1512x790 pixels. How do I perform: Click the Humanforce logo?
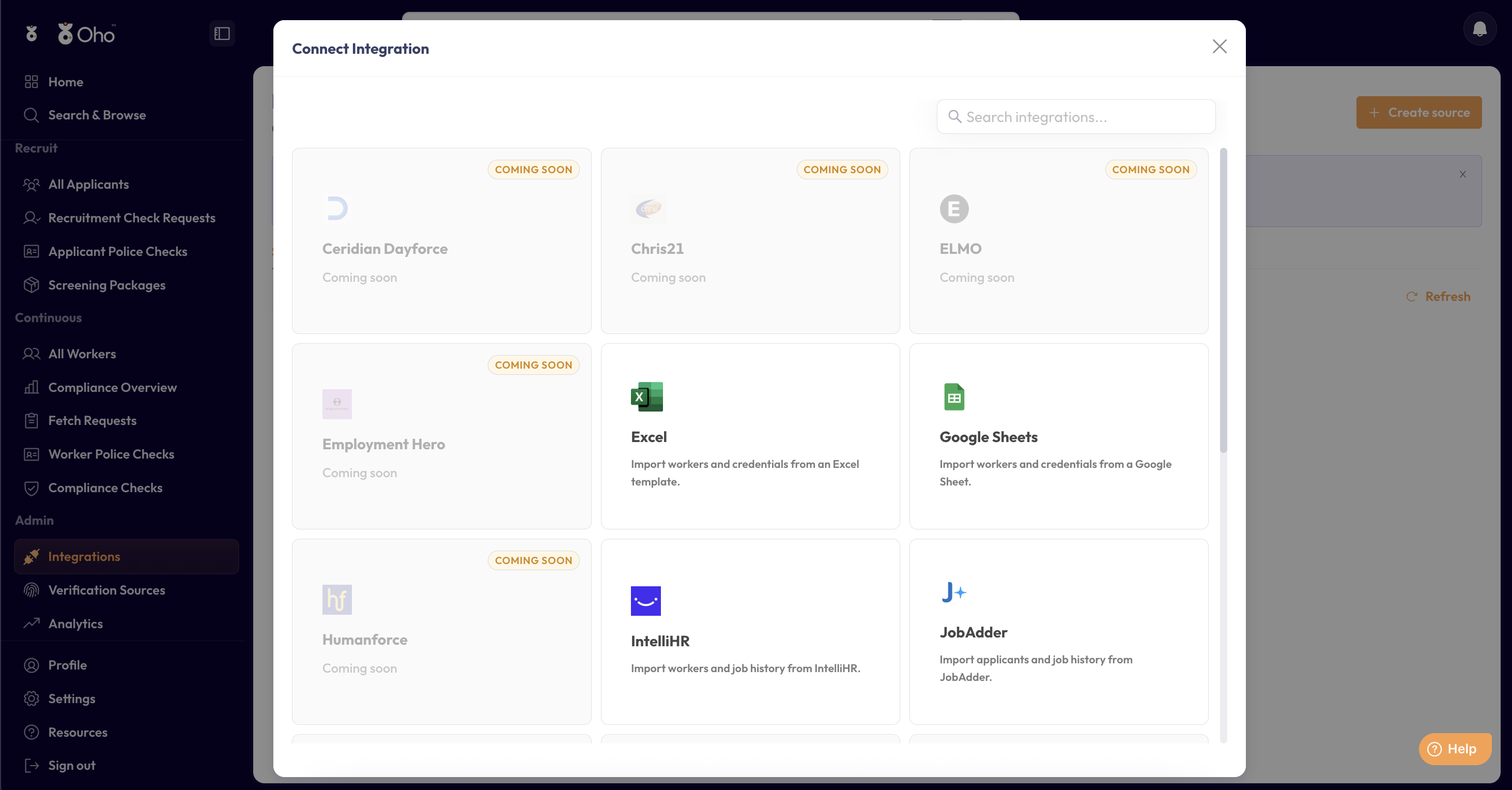337,599
